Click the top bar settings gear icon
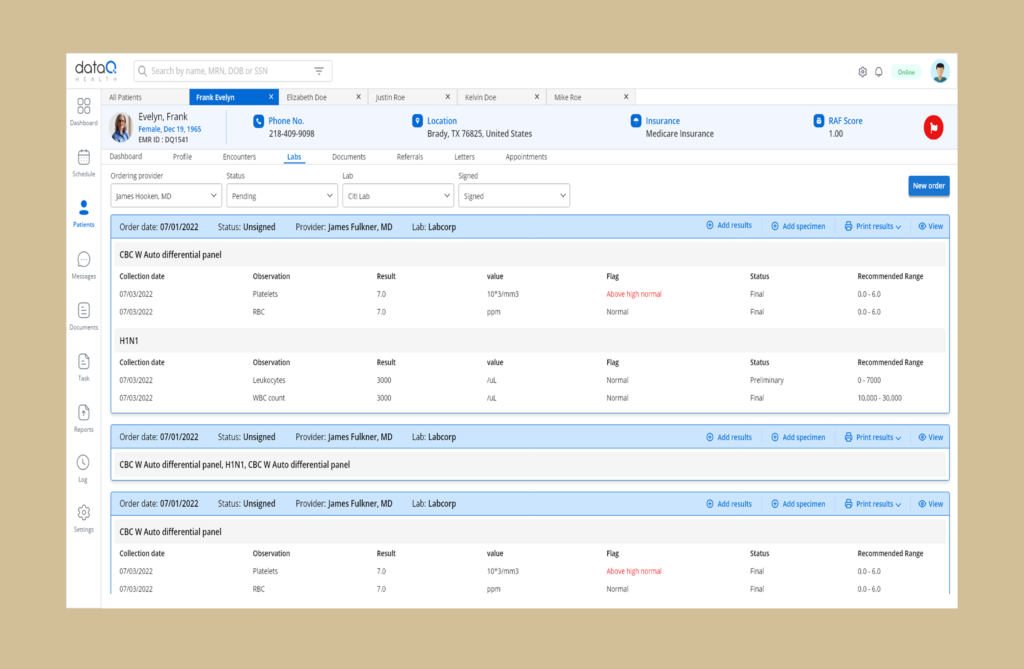The image size is (1024, 669). (862, 72)
